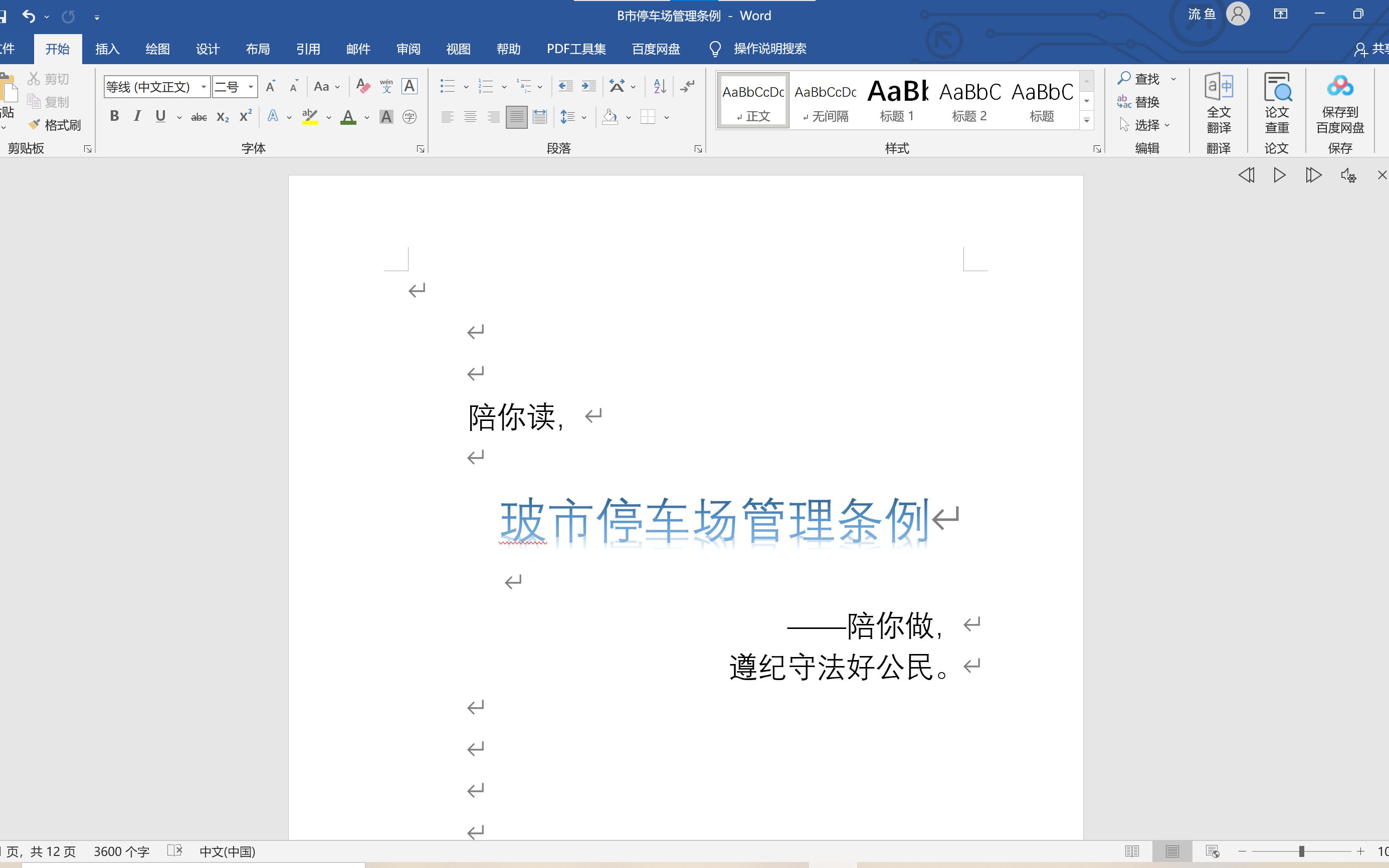Click the word count in status bar
This screenshot has height=868, width=1389.
[x=122, y=851]
